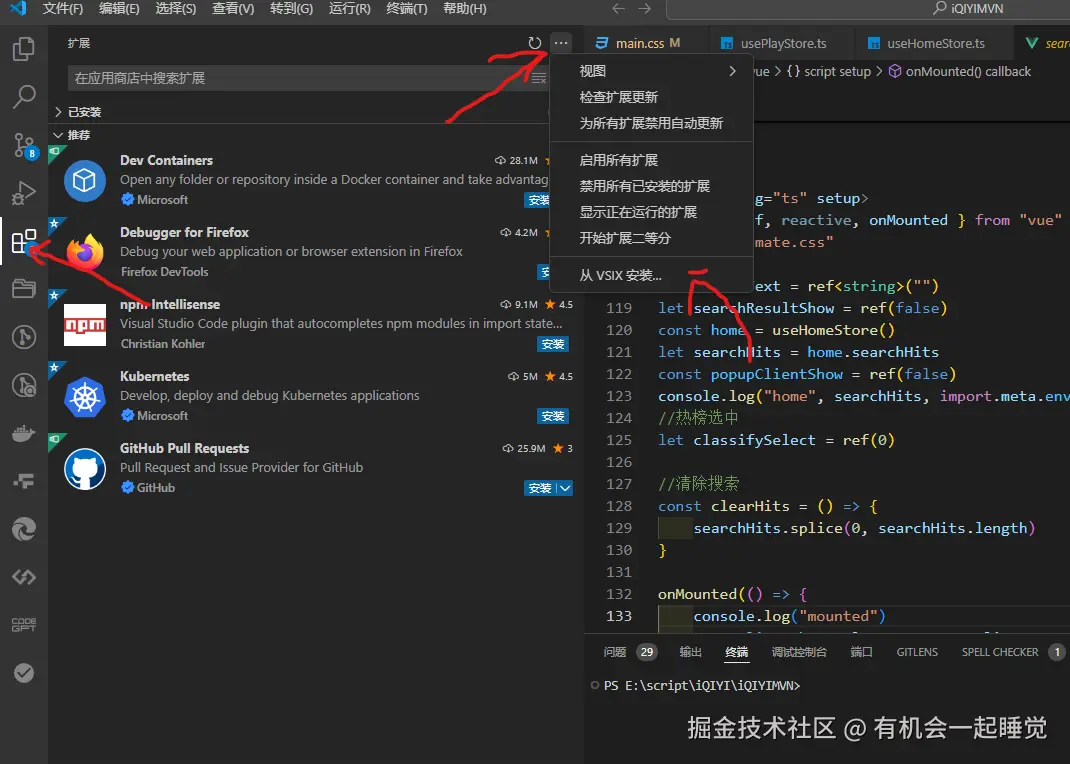The height and width of the screenshot is (764, 1070).
Task: Select the npm Intellisense extension logo
Action: (x=85, y=325)
